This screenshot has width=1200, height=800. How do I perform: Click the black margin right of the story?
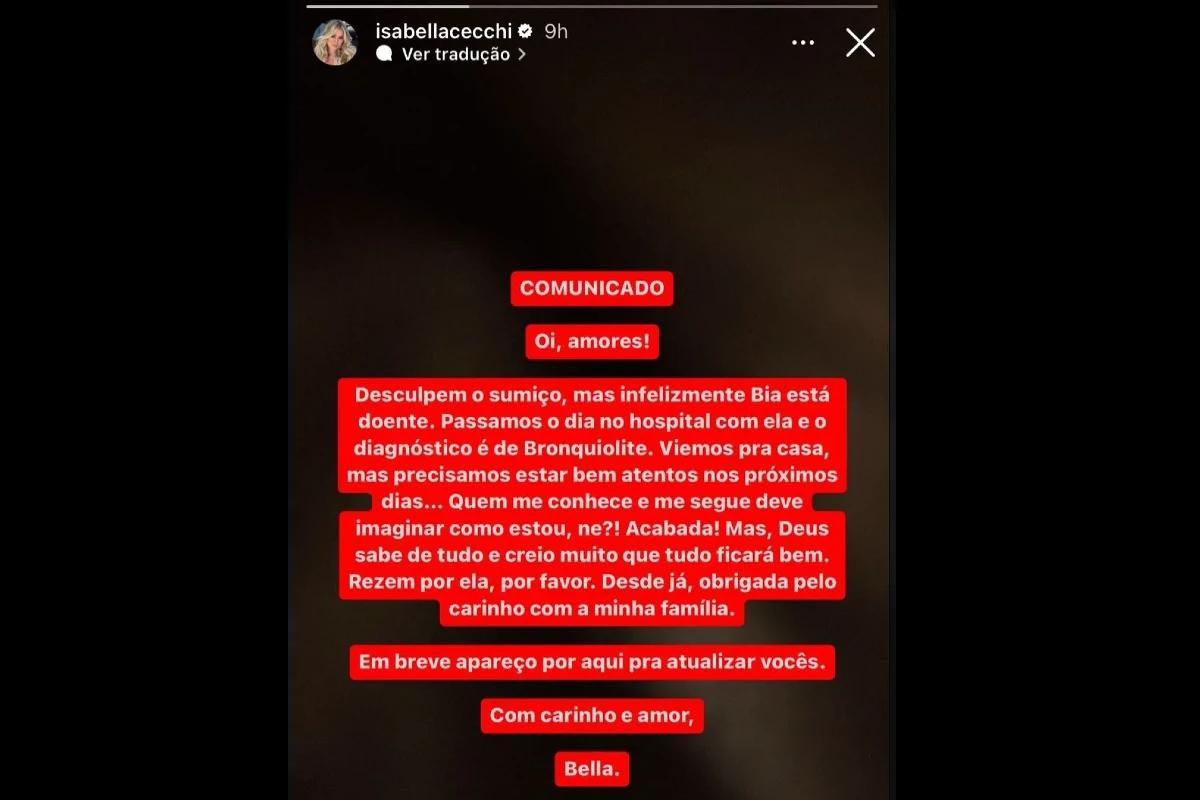coord(1045,400)
